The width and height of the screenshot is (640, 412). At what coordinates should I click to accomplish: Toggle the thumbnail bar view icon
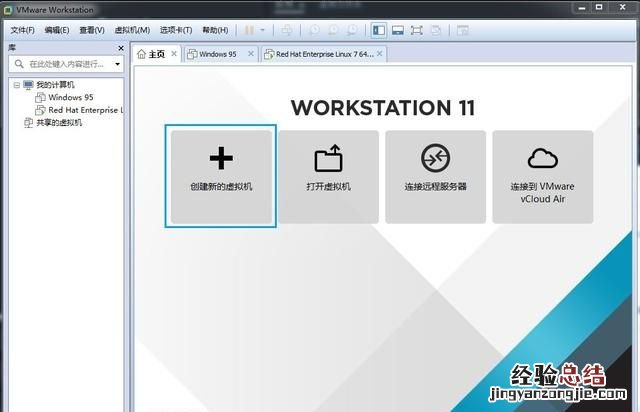click(398, 30)
